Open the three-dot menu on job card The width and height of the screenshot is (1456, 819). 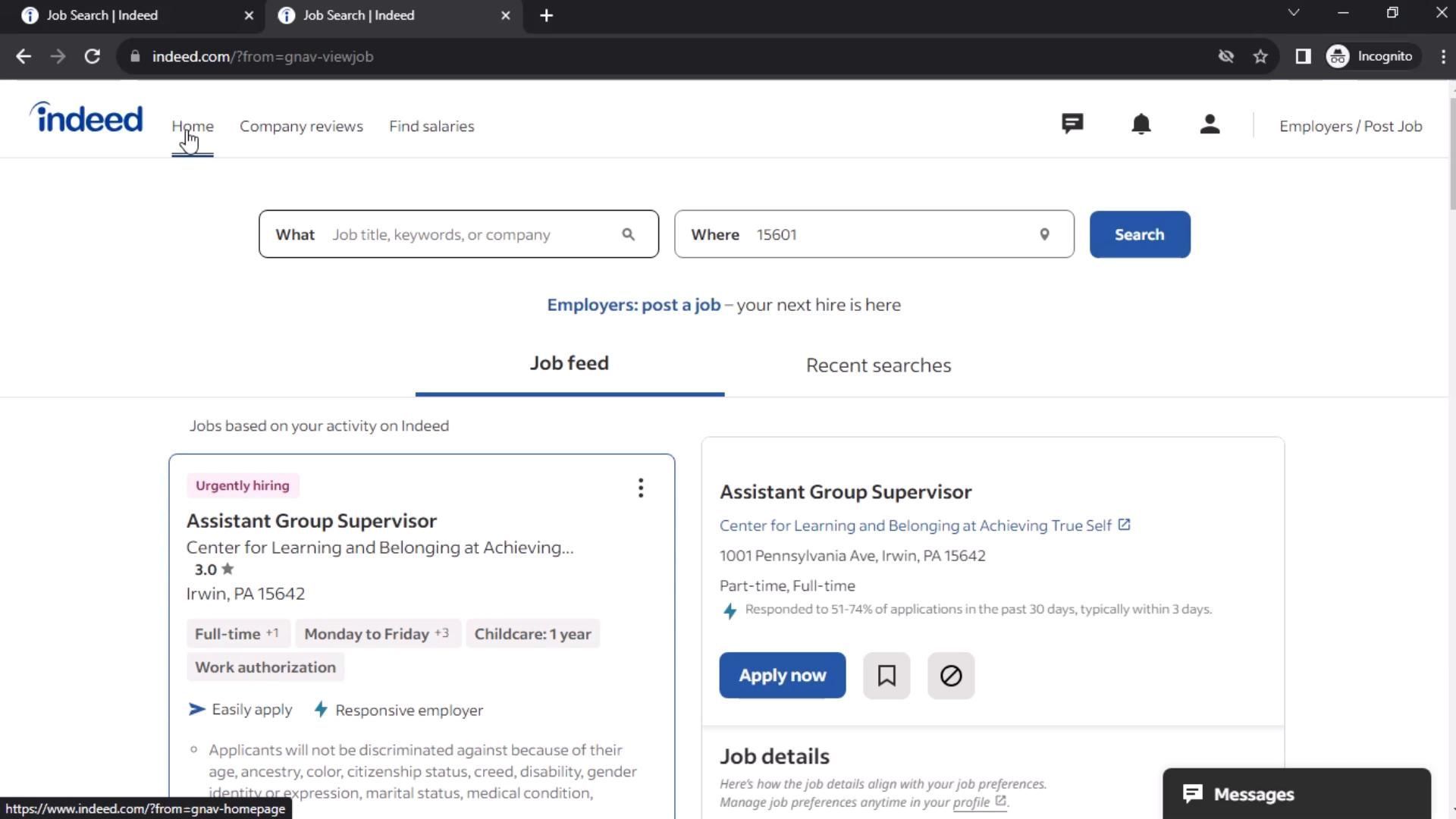pos(641,488)
